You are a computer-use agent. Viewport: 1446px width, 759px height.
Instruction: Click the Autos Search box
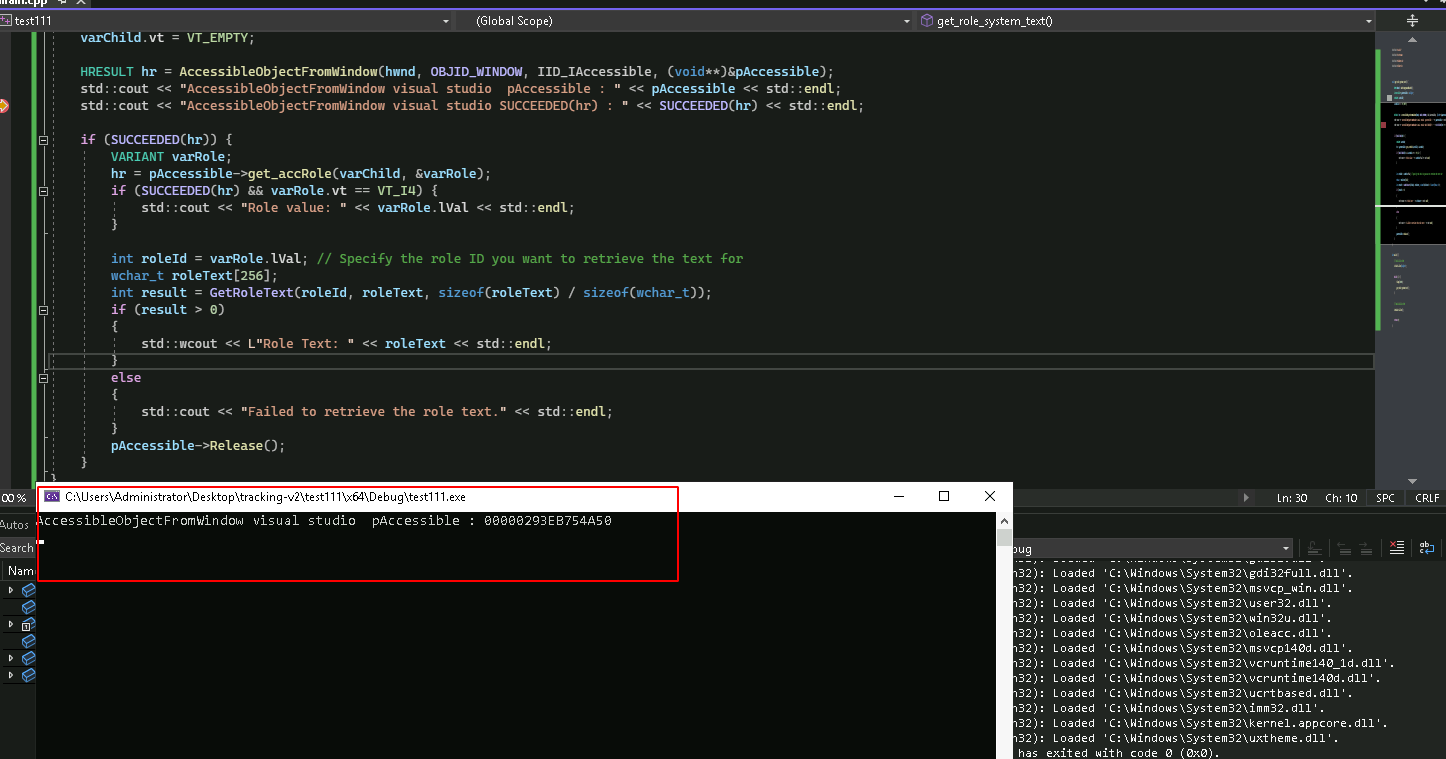(x=17, y=548)
